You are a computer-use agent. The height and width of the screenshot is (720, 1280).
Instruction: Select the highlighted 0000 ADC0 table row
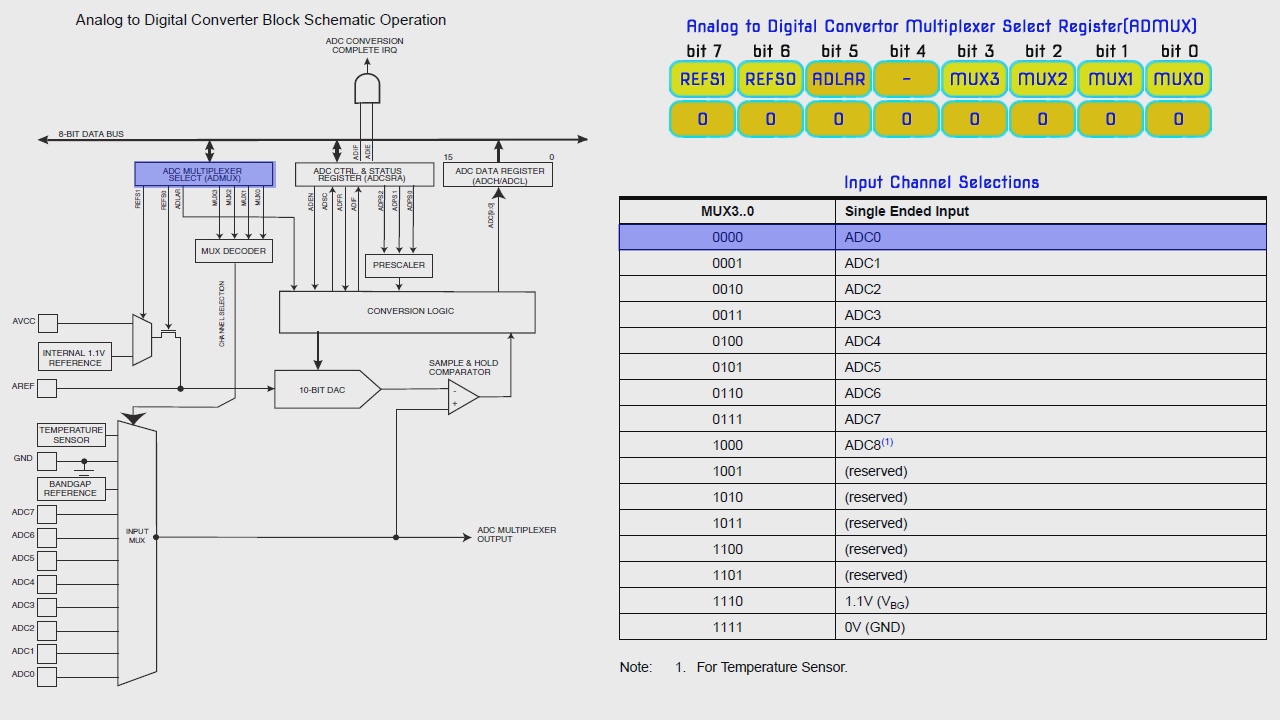pos(943,237)
